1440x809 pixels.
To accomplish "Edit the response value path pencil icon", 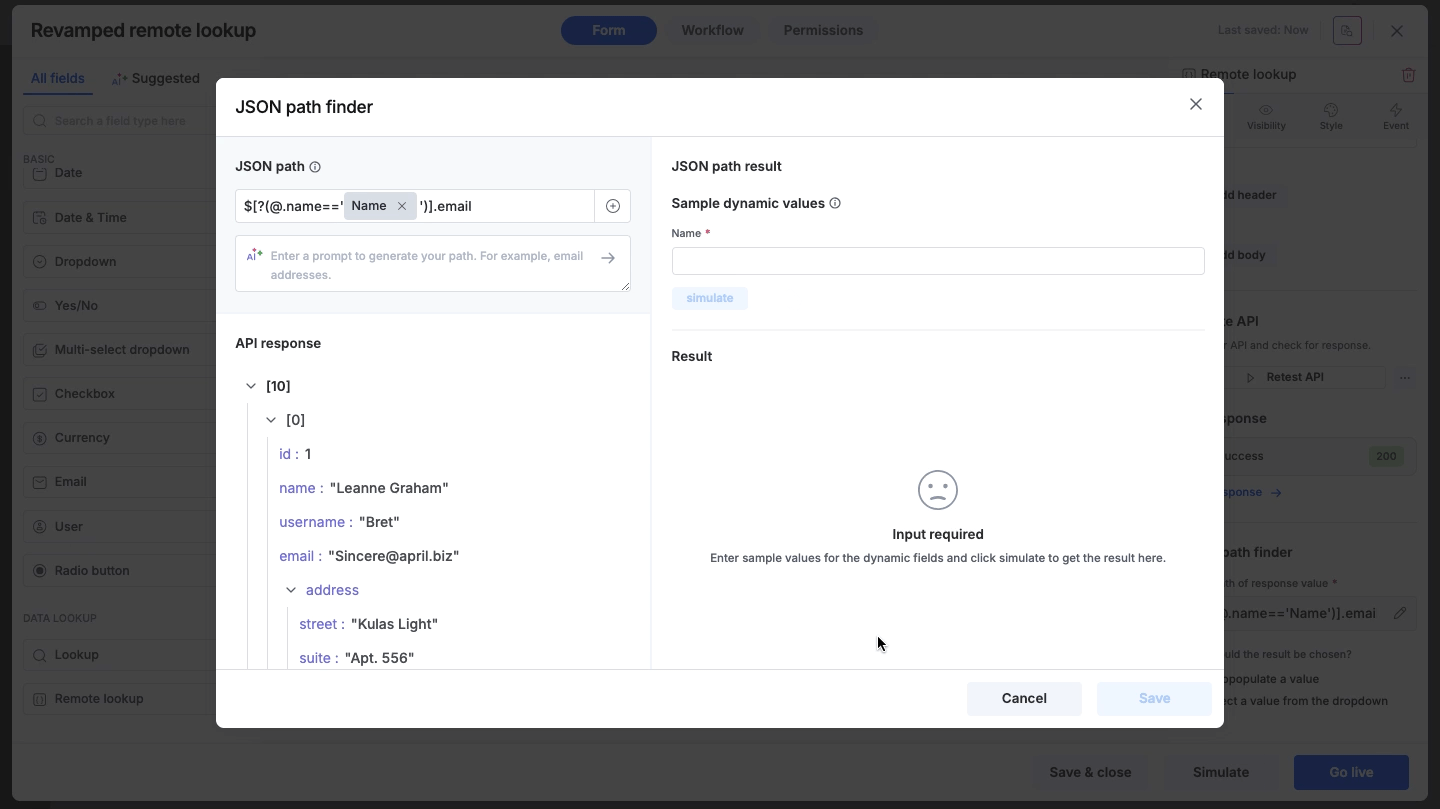I will [x=1400, y=613].
